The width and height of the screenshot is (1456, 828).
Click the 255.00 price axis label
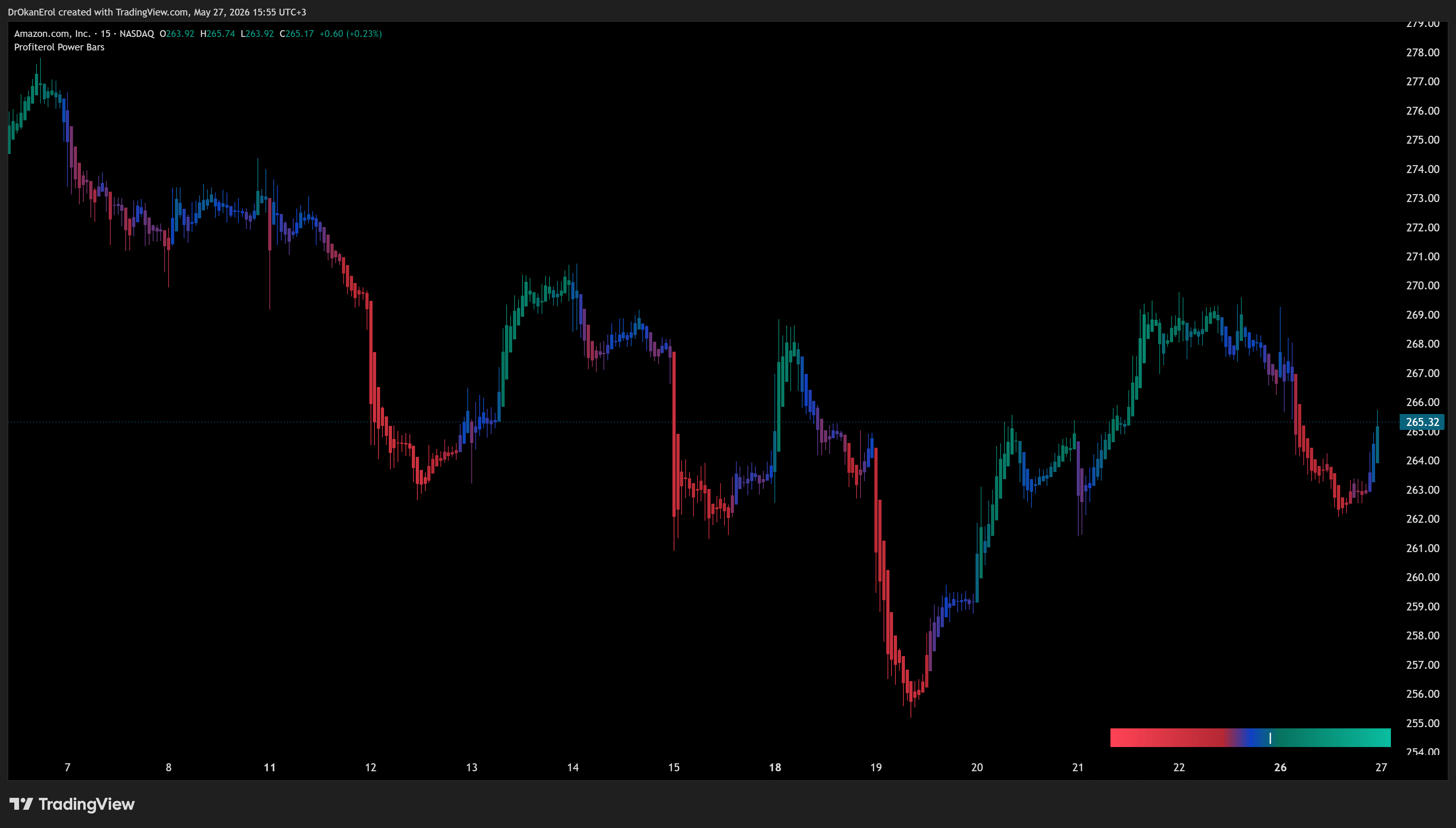click(1422, 723)
